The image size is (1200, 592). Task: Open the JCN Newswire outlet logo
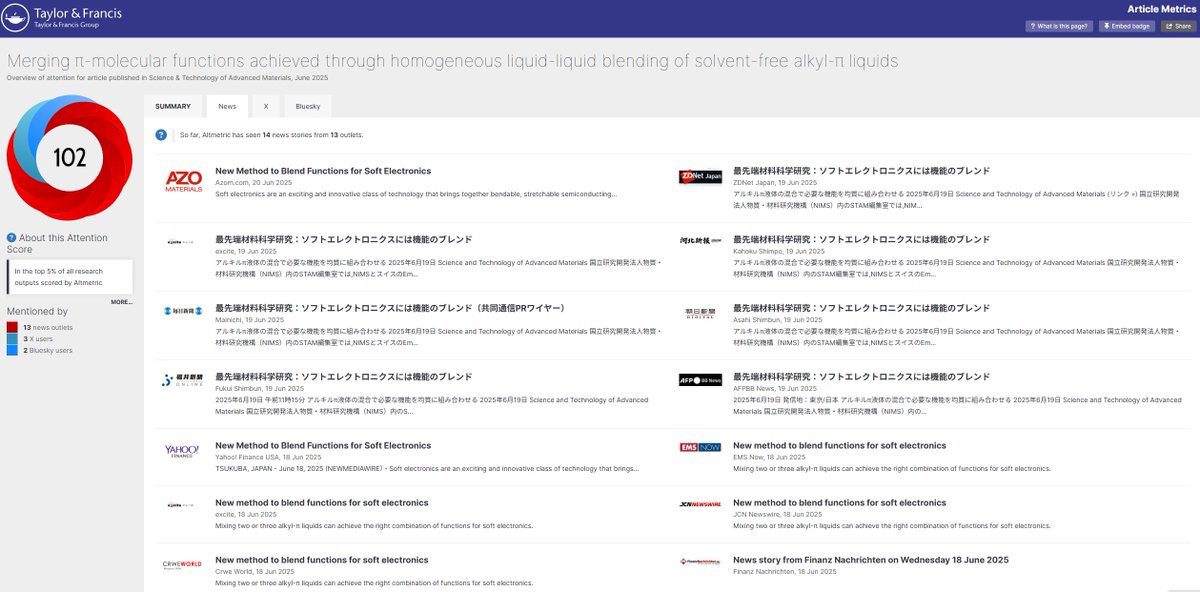(x=700, y=504)
